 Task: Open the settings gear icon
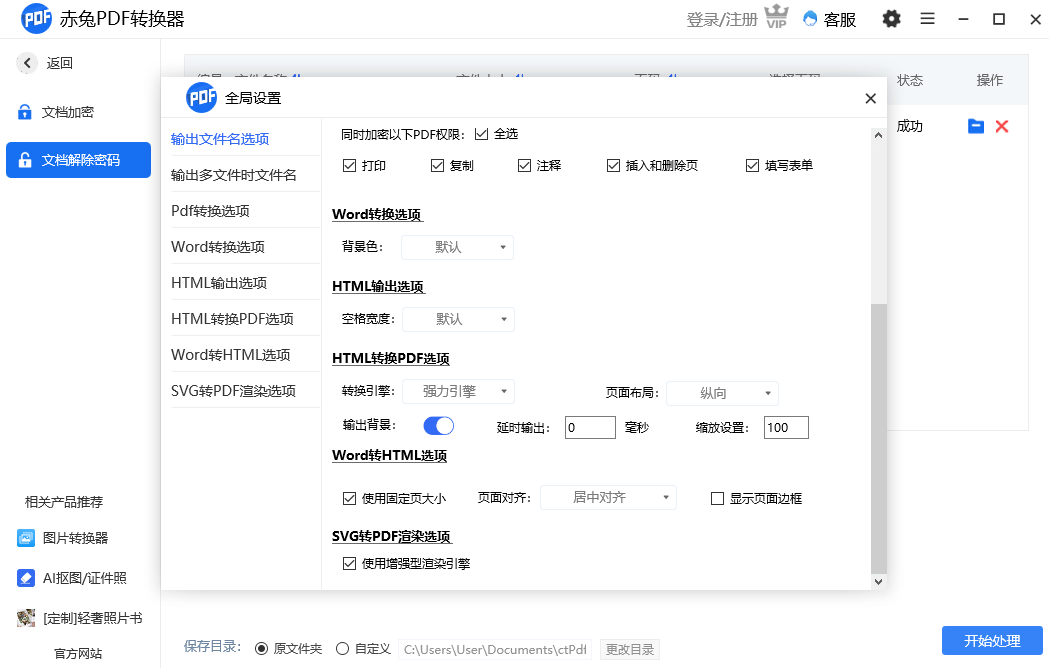point(891,19)
